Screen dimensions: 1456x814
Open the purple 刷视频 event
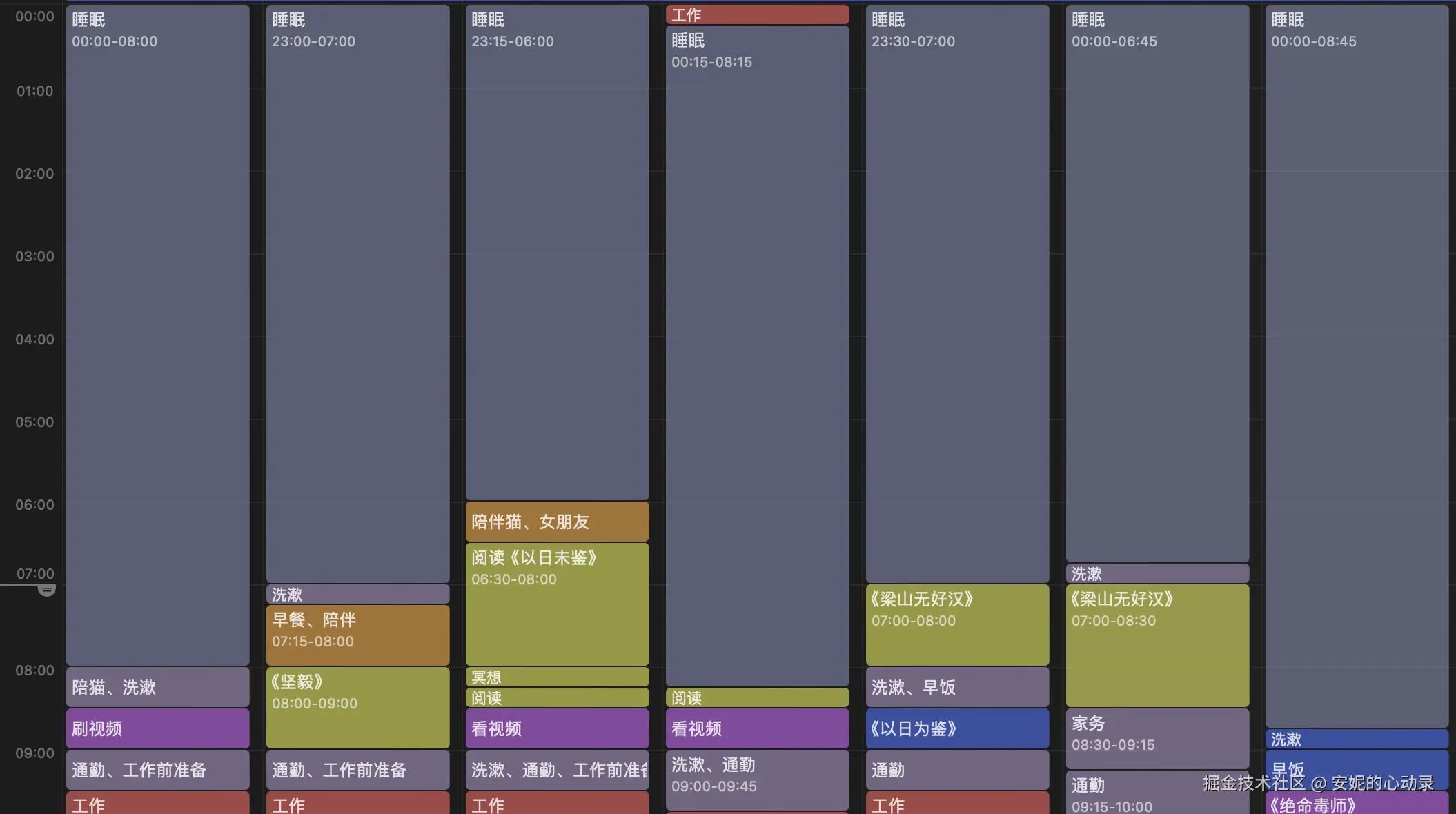(x=157, y=728)
